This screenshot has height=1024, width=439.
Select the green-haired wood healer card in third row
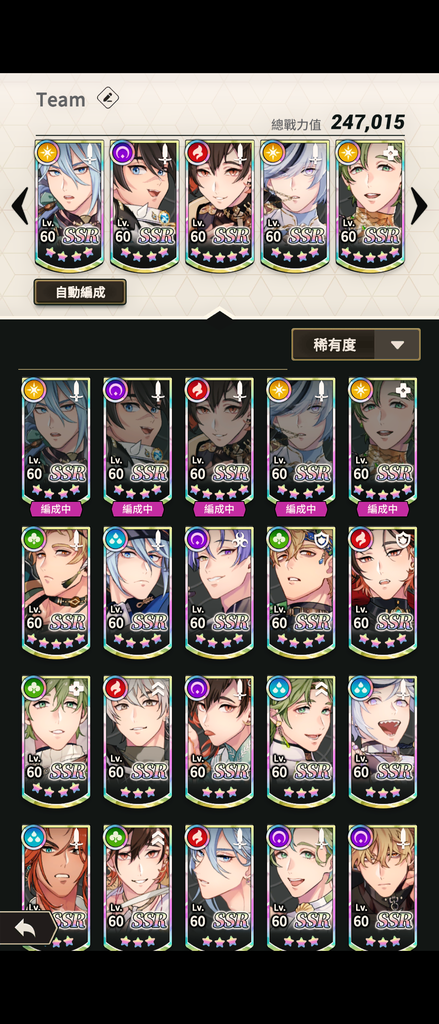56,741
